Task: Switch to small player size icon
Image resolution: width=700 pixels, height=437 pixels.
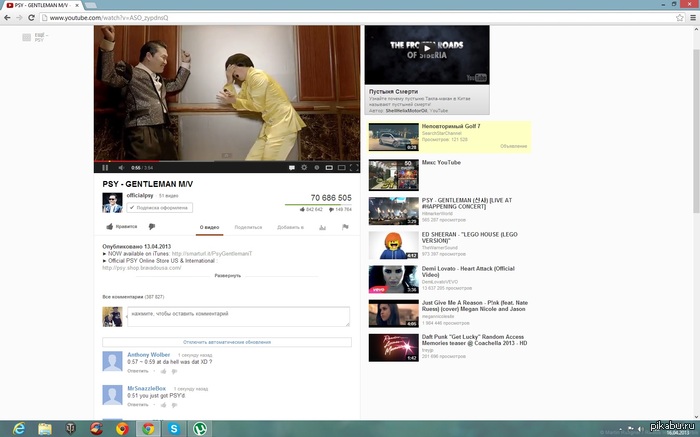Action: point(329,167)
